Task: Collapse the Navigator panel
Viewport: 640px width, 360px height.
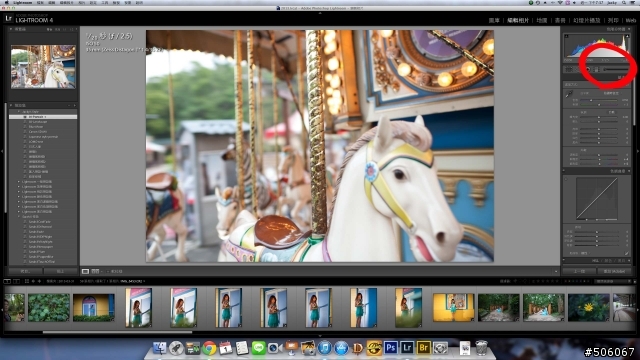Action: pos(11,29)
